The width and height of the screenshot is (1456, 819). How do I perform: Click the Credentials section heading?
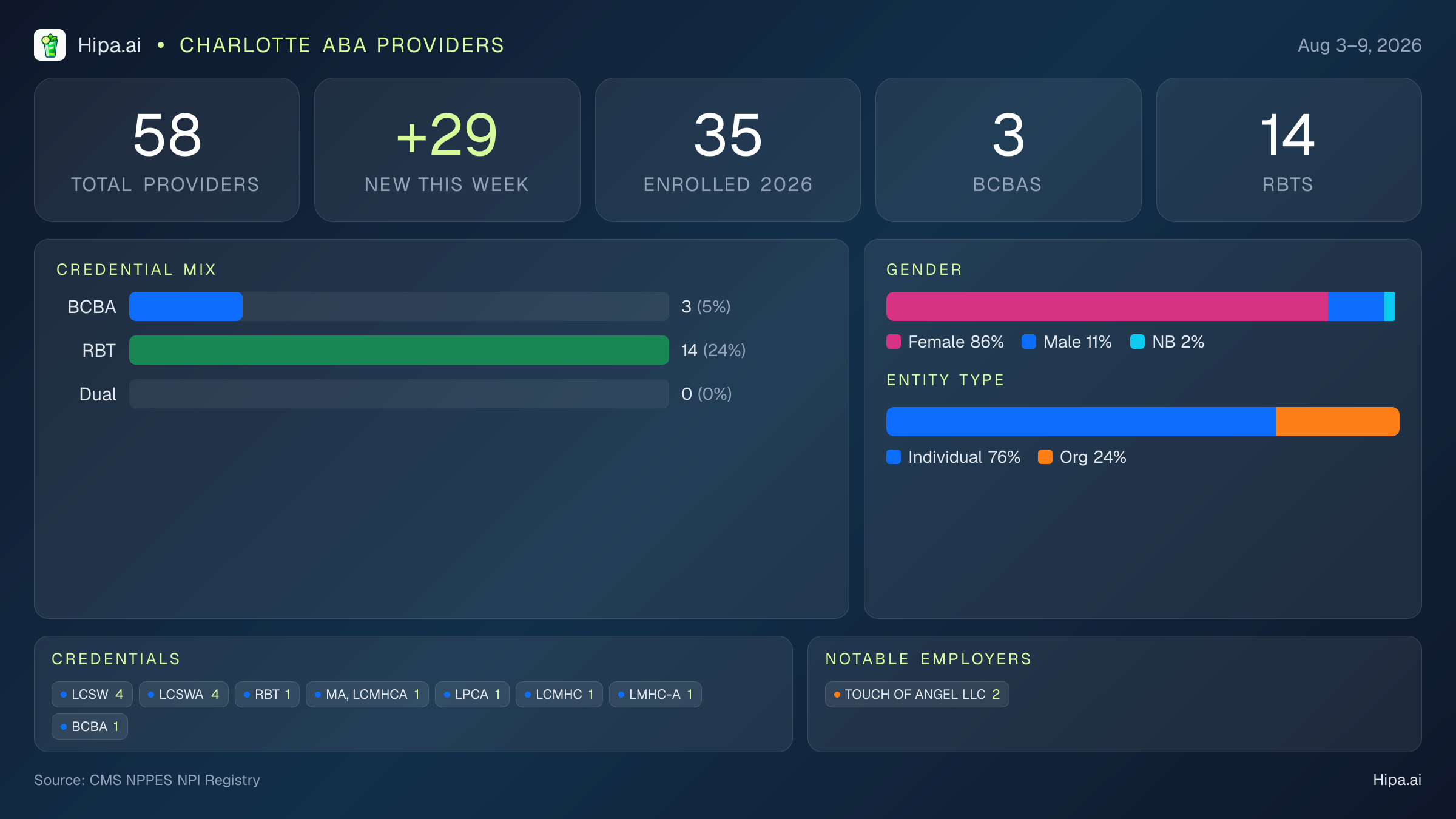(x=116, y=659)
